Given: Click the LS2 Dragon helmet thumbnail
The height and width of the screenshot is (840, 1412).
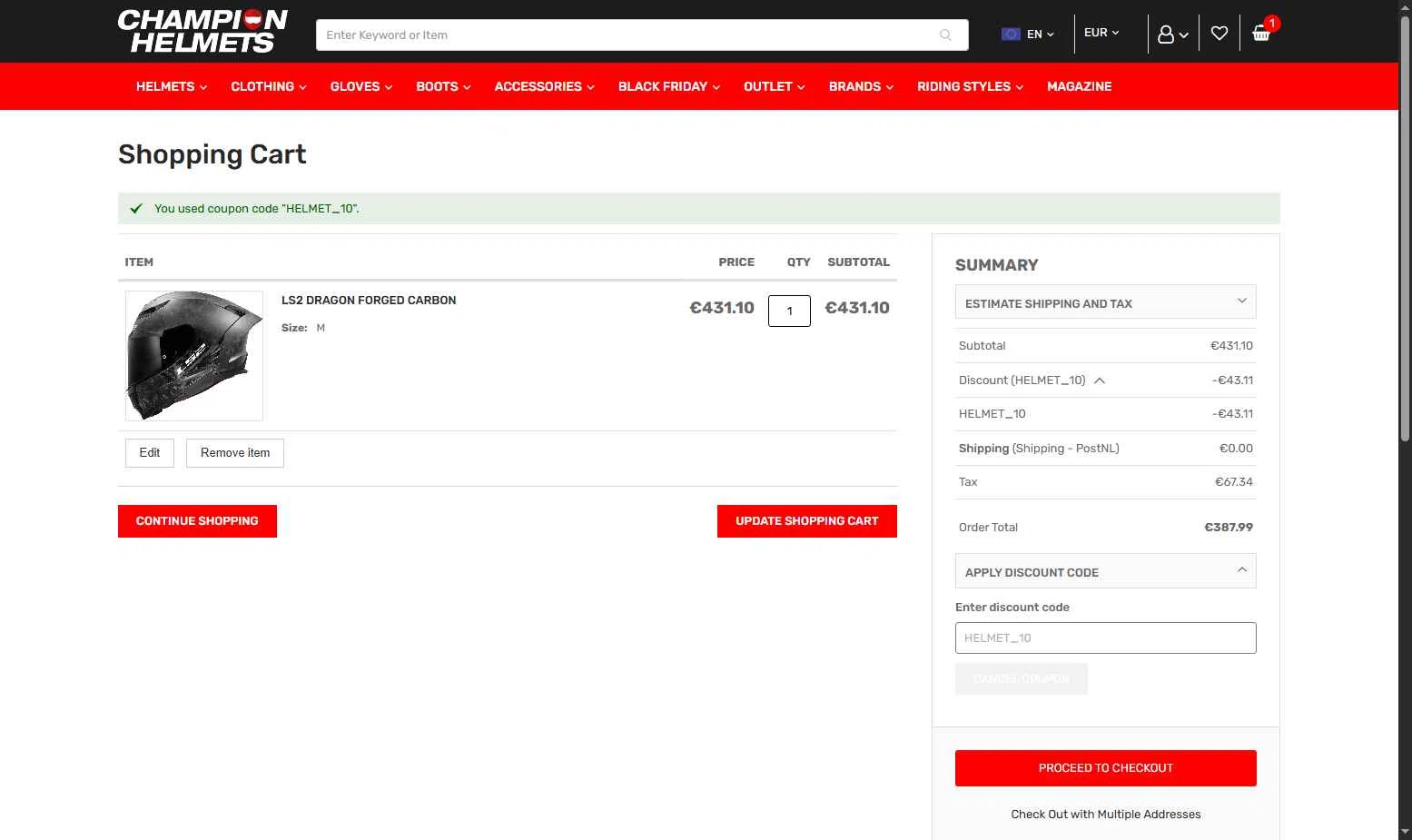Looking at the screenshot, I should point(194,356).
